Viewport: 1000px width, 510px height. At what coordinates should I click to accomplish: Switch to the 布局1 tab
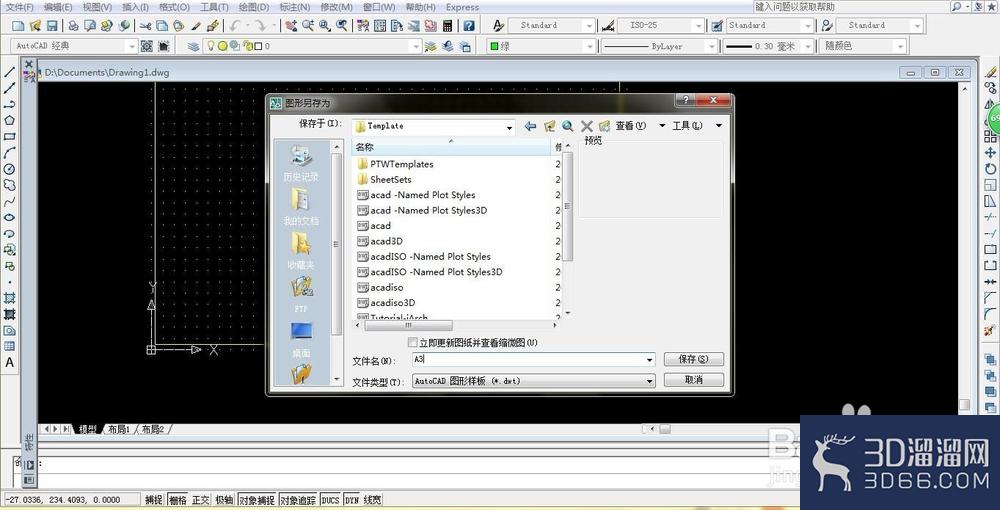pos(119,430)
